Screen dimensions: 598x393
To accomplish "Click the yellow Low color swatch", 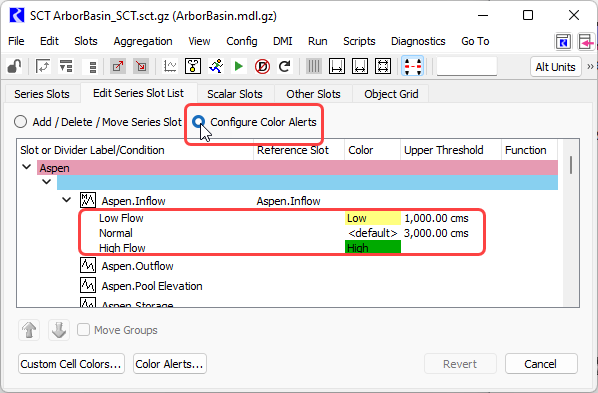I will (x=373, y=218).
